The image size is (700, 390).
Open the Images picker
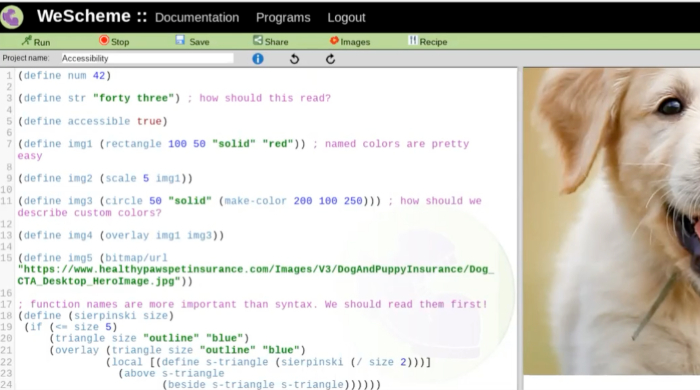tap(350, 41)
